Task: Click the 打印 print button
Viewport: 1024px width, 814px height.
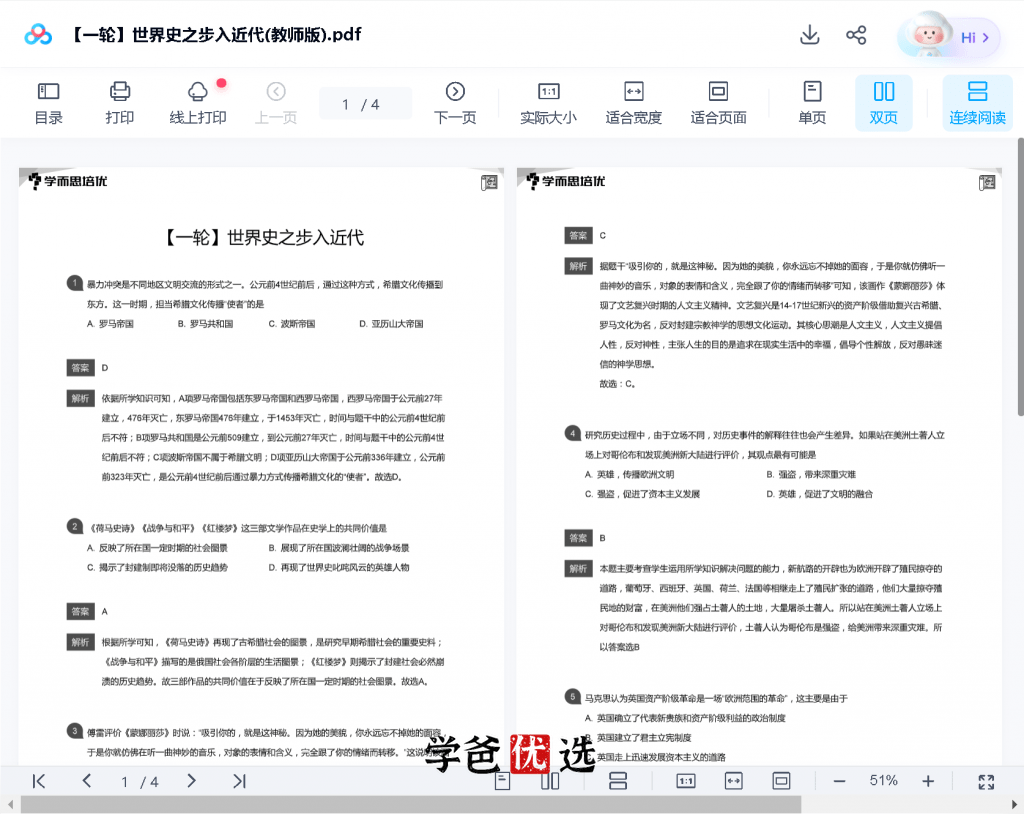Action: (x=120, y=103)
